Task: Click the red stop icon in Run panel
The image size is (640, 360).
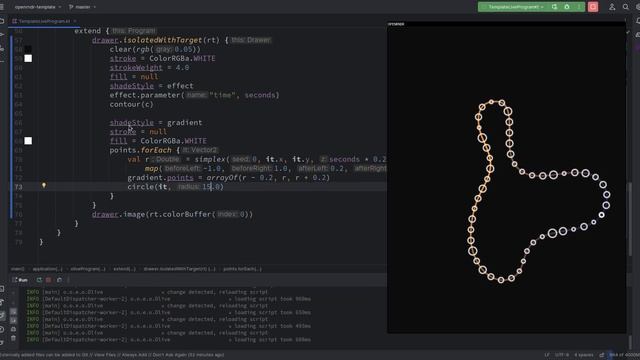Action: click(x=49, y=280)
